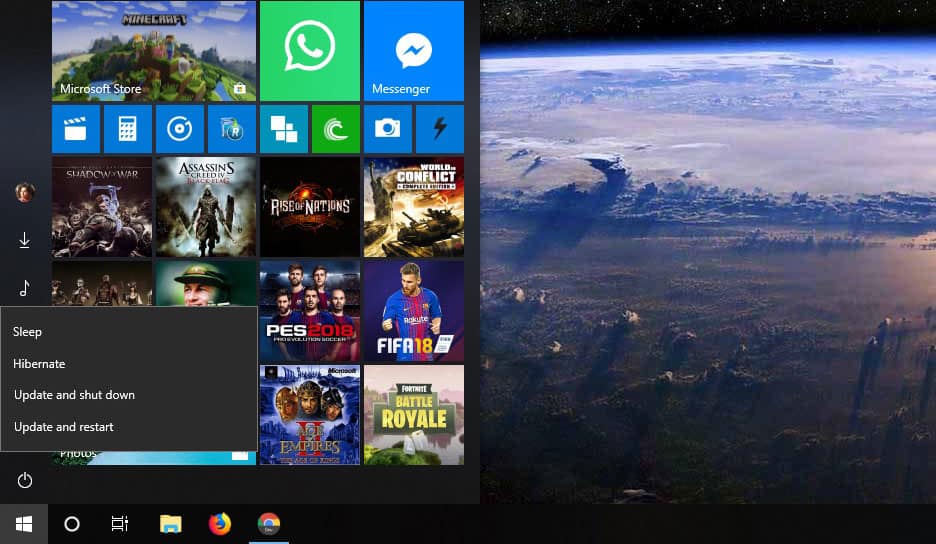Launch Age of Empires II tile

310,415
